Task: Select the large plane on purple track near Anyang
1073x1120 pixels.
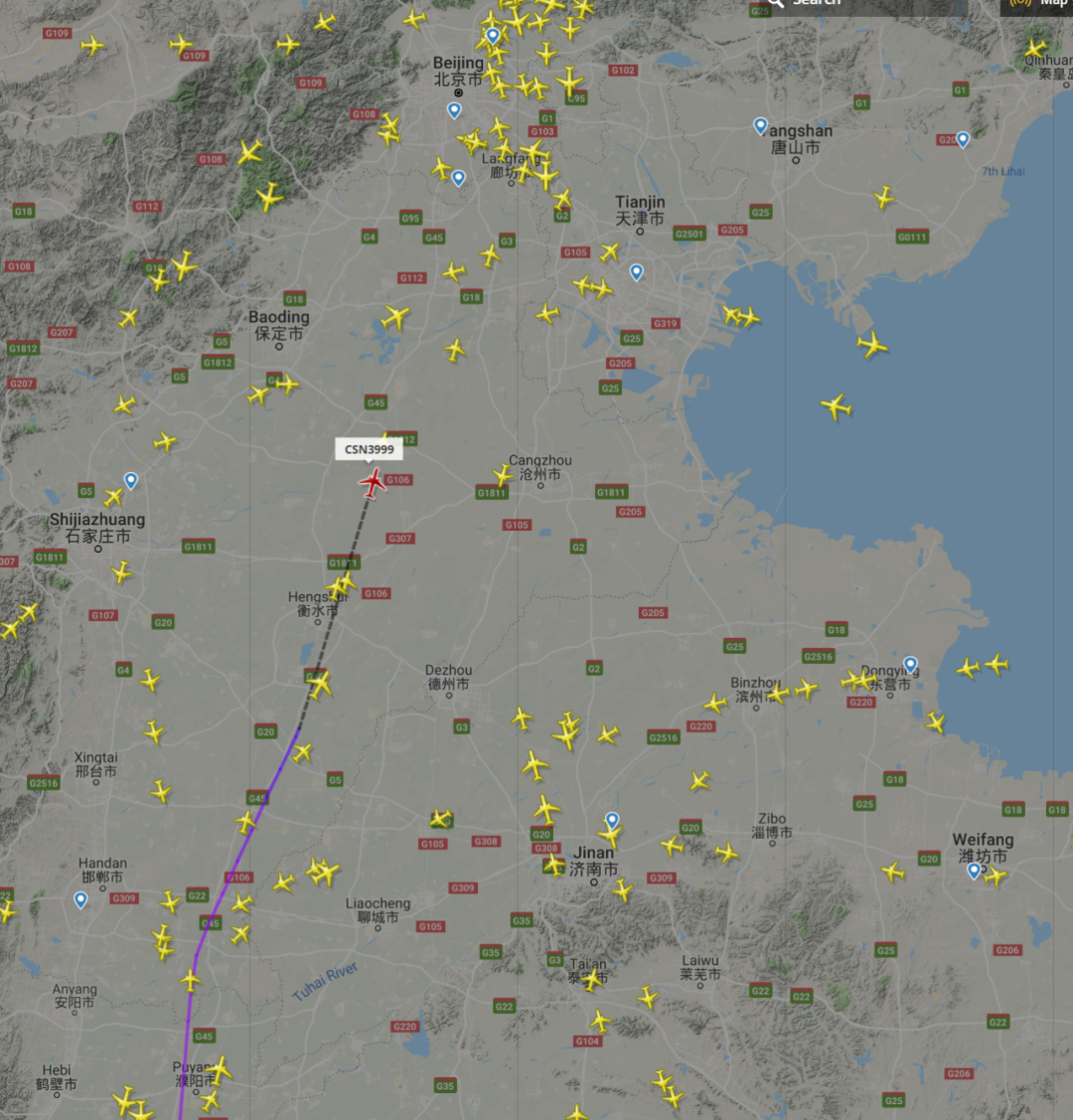Action: [190, 981]
